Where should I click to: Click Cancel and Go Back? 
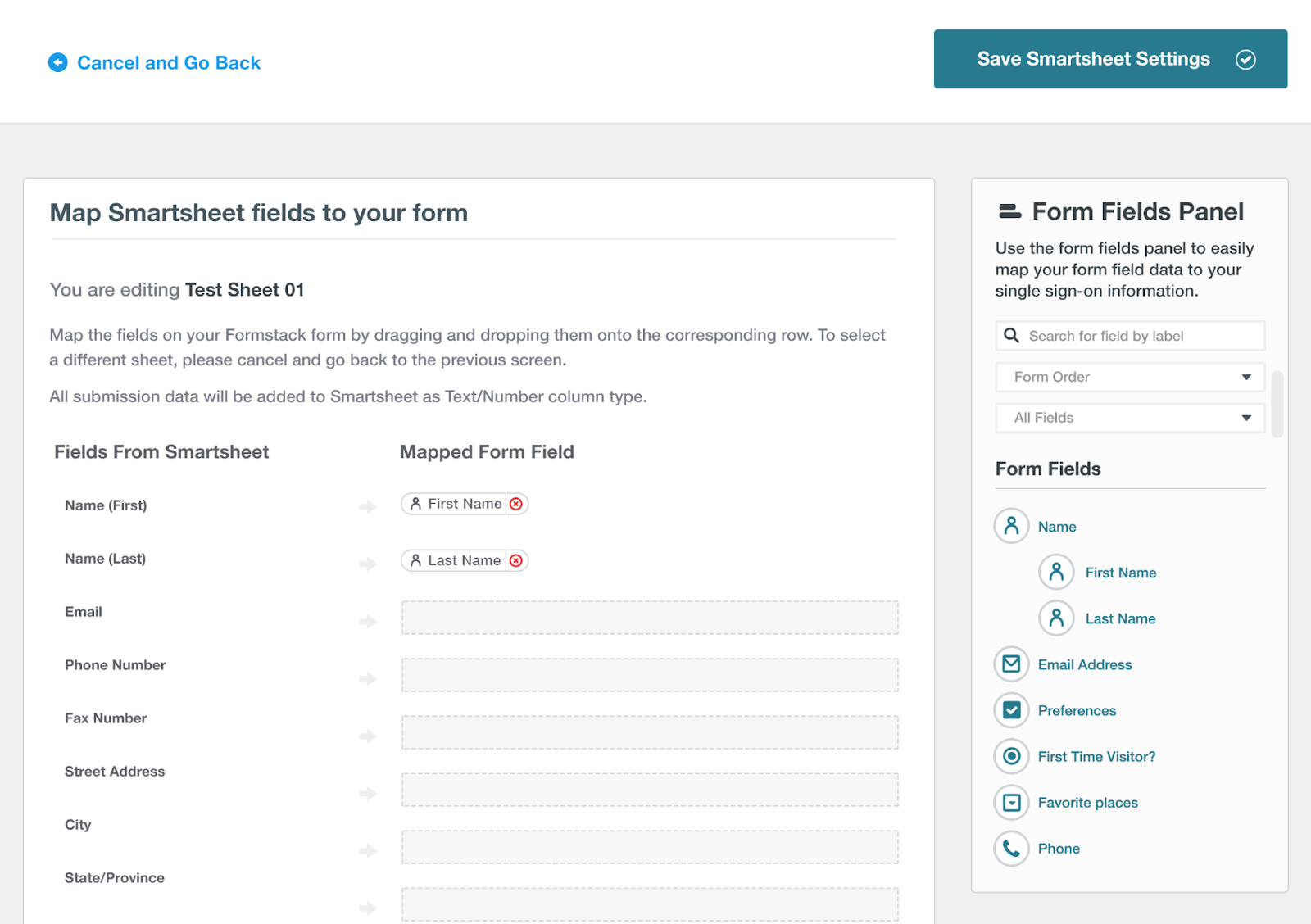tap(155, 62)
